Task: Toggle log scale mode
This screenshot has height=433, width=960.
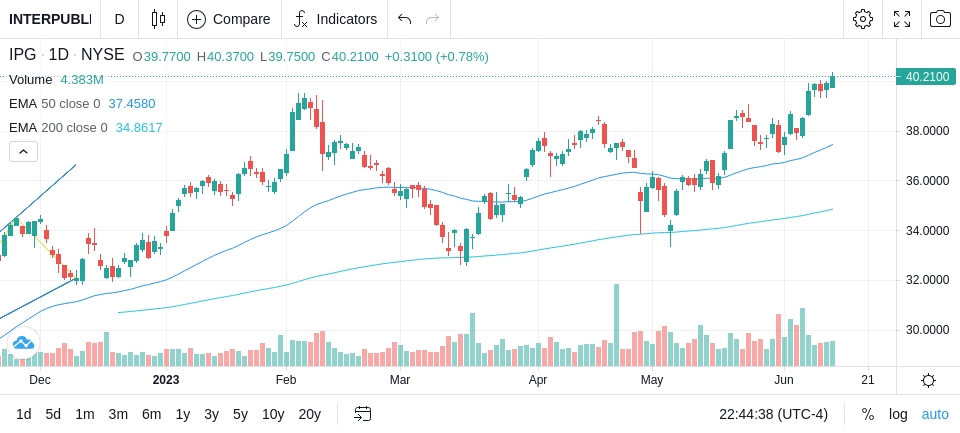Action: coord(898,415)
